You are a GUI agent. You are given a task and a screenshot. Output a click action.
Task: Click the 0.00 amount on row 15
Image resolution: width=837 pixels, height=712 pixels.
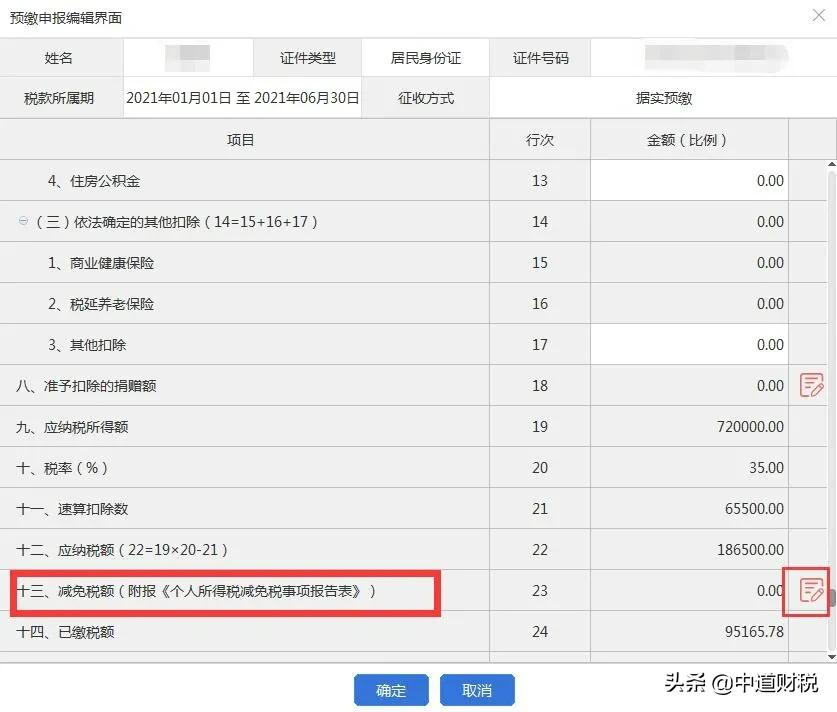770,263
